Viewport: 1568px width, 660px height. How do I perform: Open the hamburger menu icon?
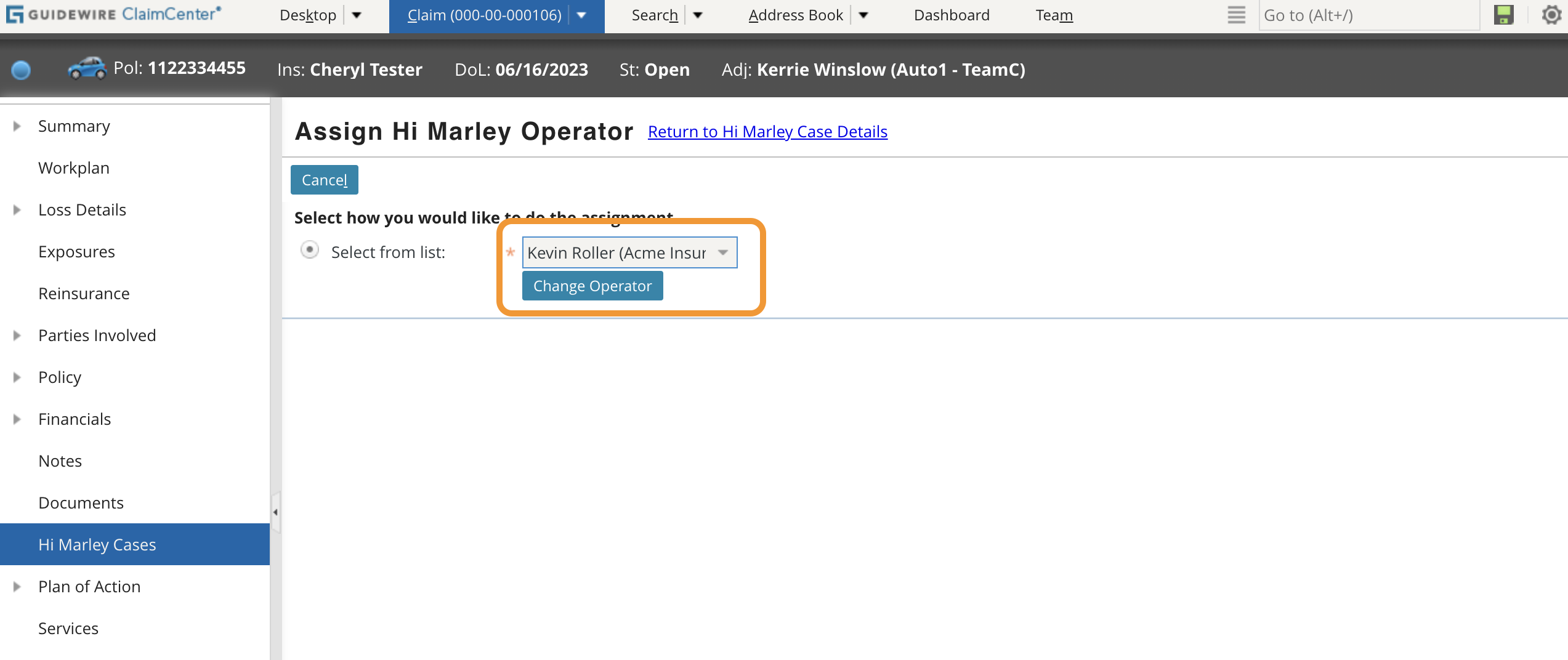[1235, 15]
